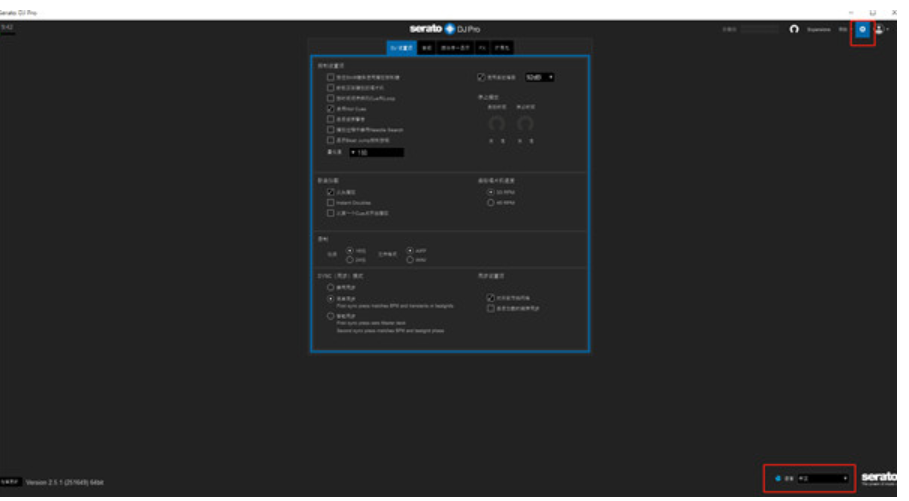Select WAV recording file format
This screenshot has width=909, height=501.
pos(410,260)
